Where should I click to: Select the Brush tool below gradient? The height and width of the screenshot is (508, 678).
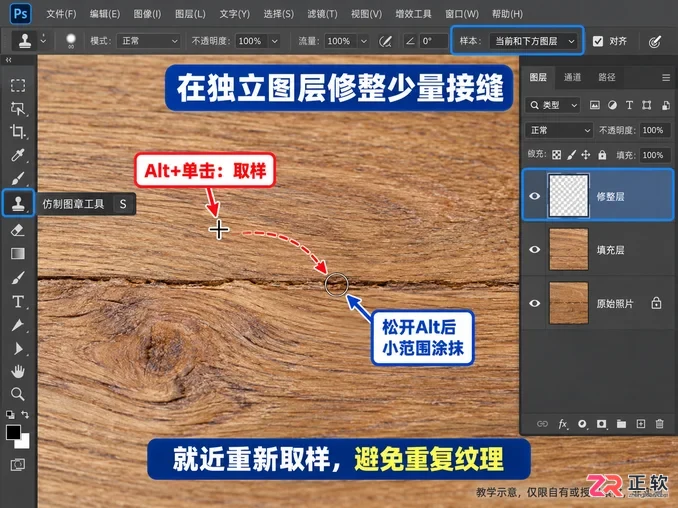point(18,278)
